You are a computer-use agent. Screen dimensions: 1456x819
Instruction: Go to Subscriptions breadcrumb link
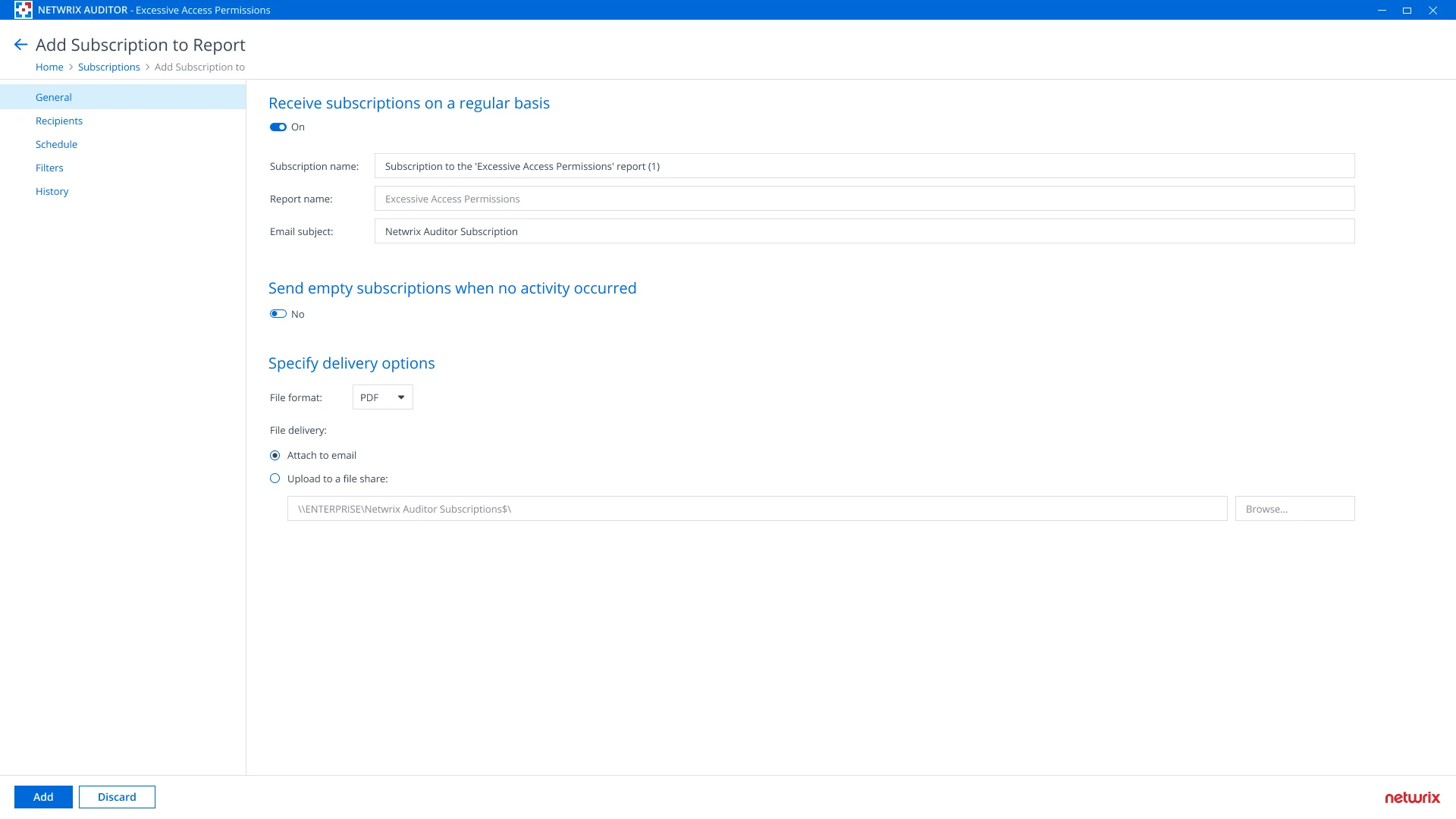click(109, 67)
